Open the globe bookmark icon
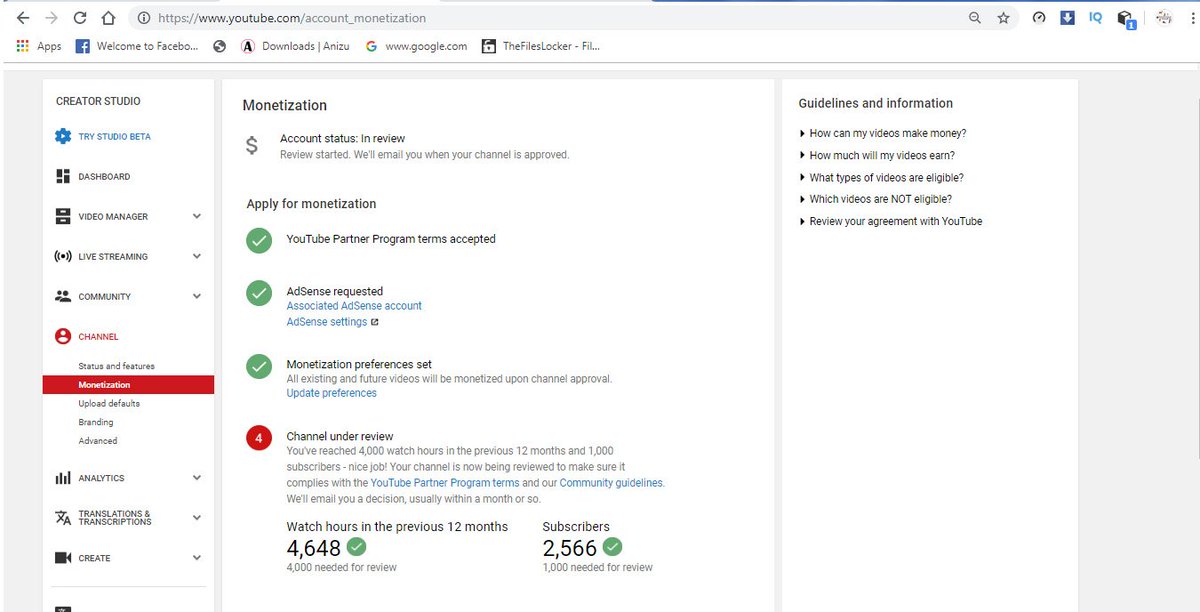 pos(220,46)
